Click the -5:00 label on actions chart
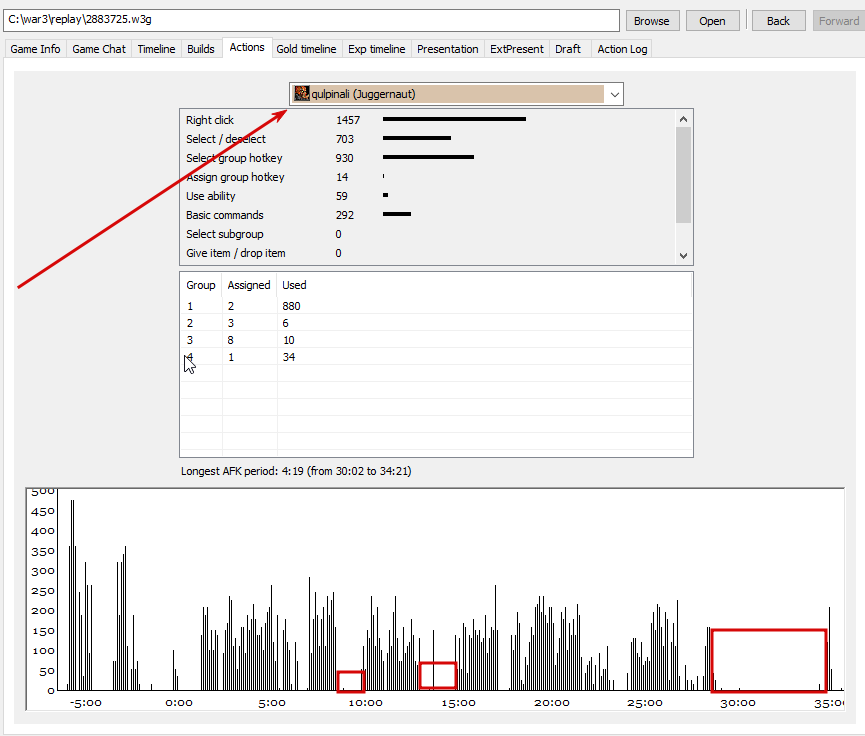Viewport: 865px width, 736px height. click(x=86, y=703)
